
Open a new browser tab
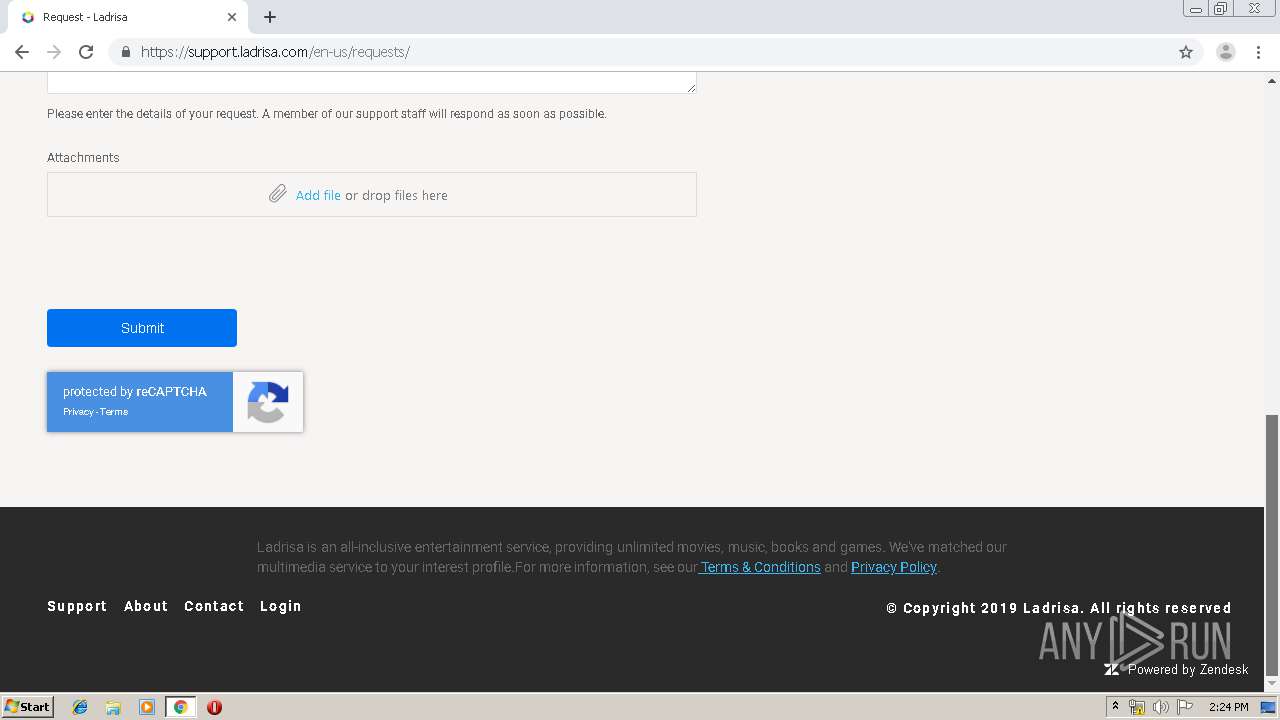click(x=270, y=17)
